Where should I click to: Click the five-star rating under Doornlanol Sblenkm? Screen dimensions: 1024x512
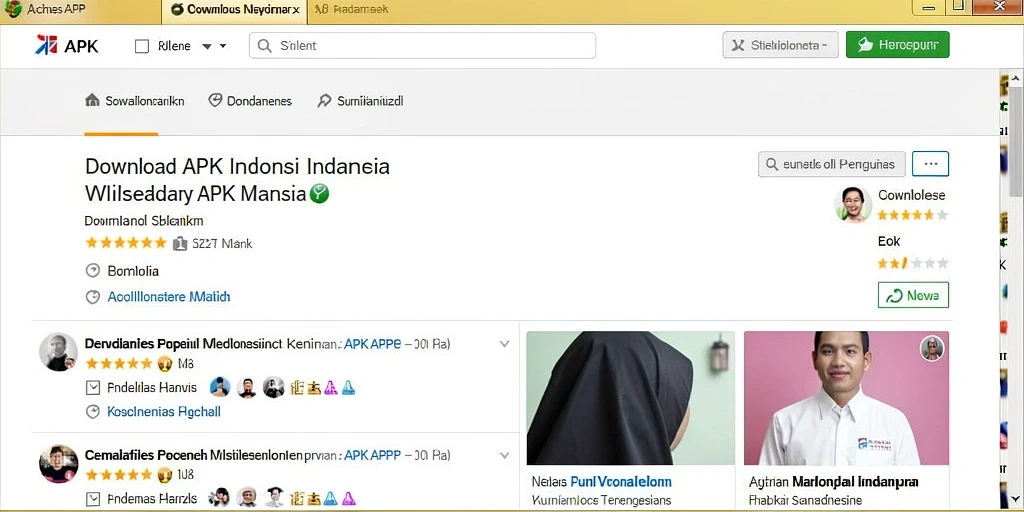tap(126, 243)
